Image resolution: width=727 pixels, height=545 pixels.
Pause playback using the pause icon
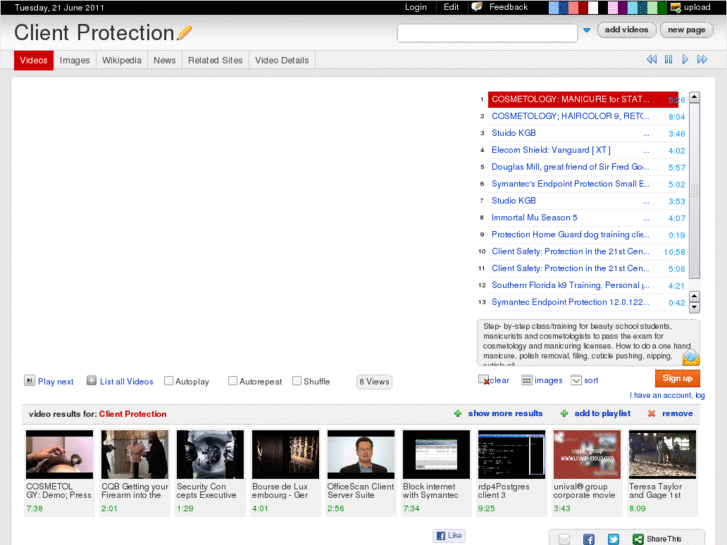(x=668, y=59)
